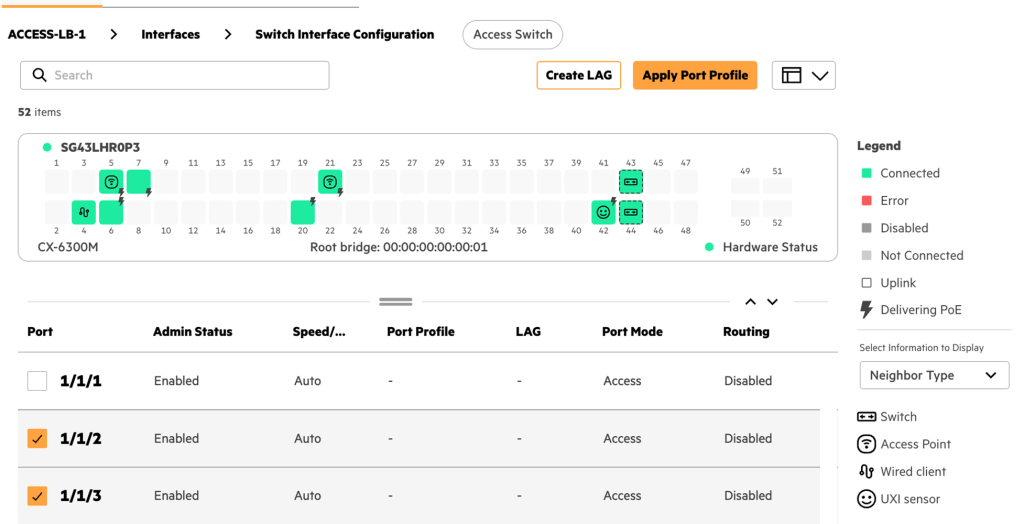Select port 44 switch uplink icon
Screen dimensions: 1024x524
click(x=630, y=212)
